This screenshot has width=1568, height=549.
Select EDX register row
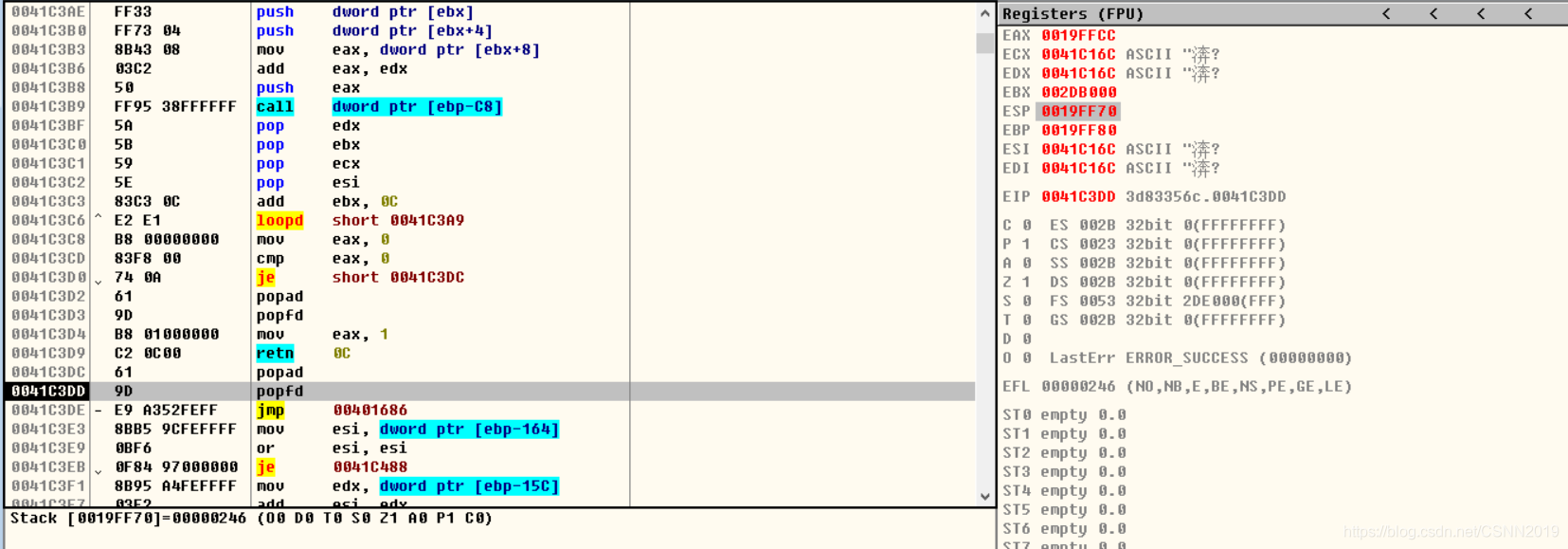tap(1111, 73)
